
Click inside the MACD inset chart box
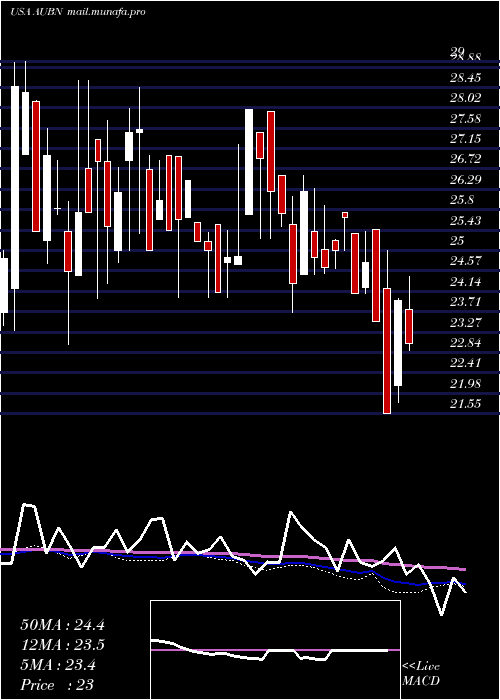coord(275,650)
